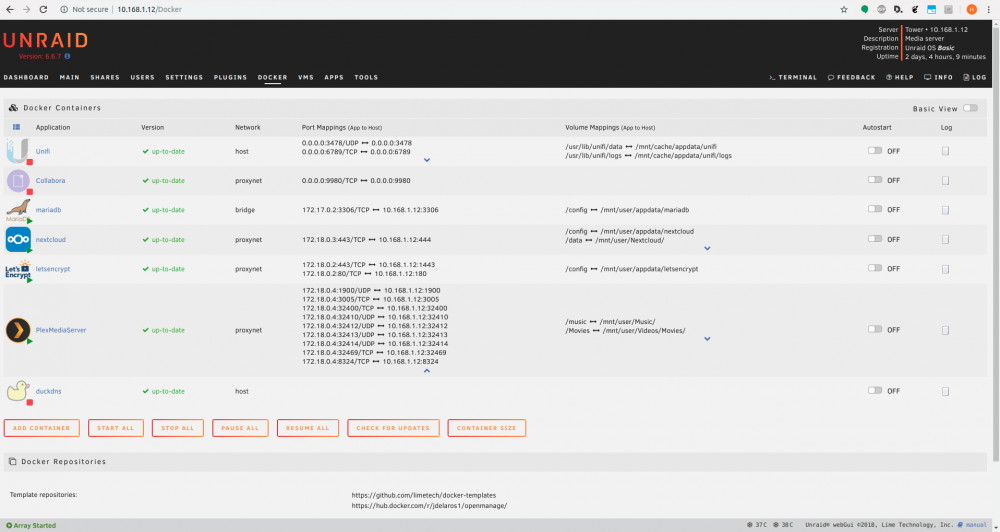
Task: Expand PlexMediaServer volume mappings chevron
Action: tap(707, 339)
